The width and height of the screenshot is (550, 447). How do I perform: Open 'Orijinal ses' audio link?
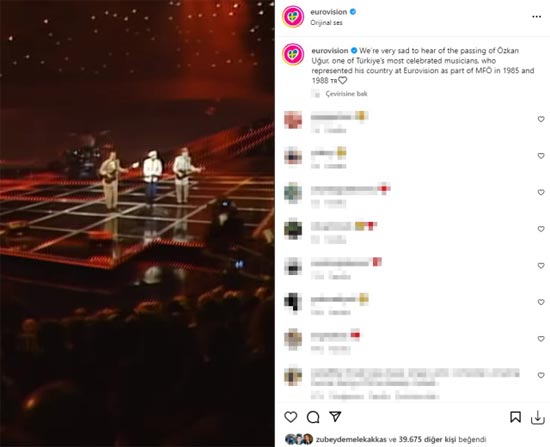tap(326, 23)
